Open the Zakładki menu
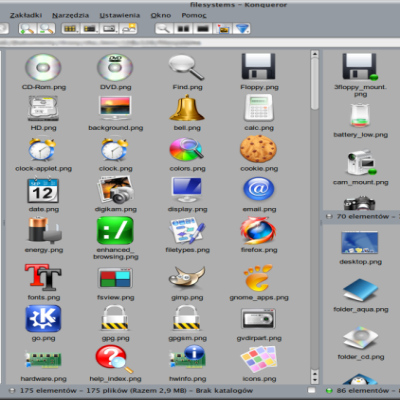The height and width of the screenshot is (400, 400). (x=26, y=15)
